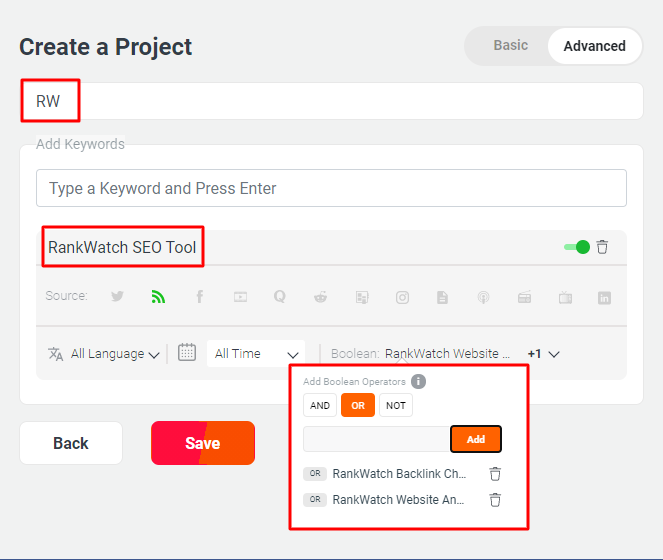
Task: Click the project name field containing RW
Action: click(332, 101)
